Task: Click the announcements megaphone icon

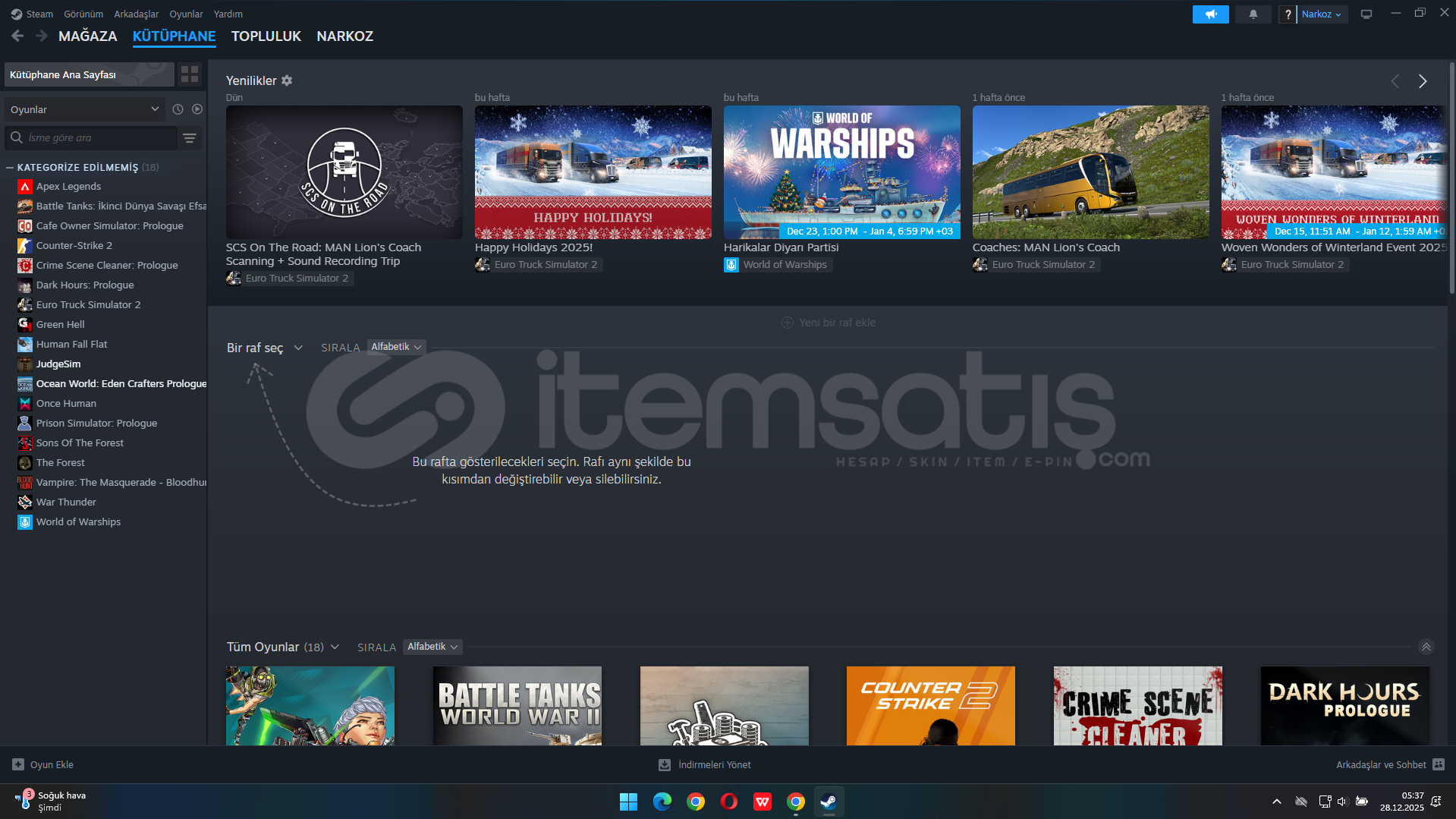Action: (x=1210, y=14)
